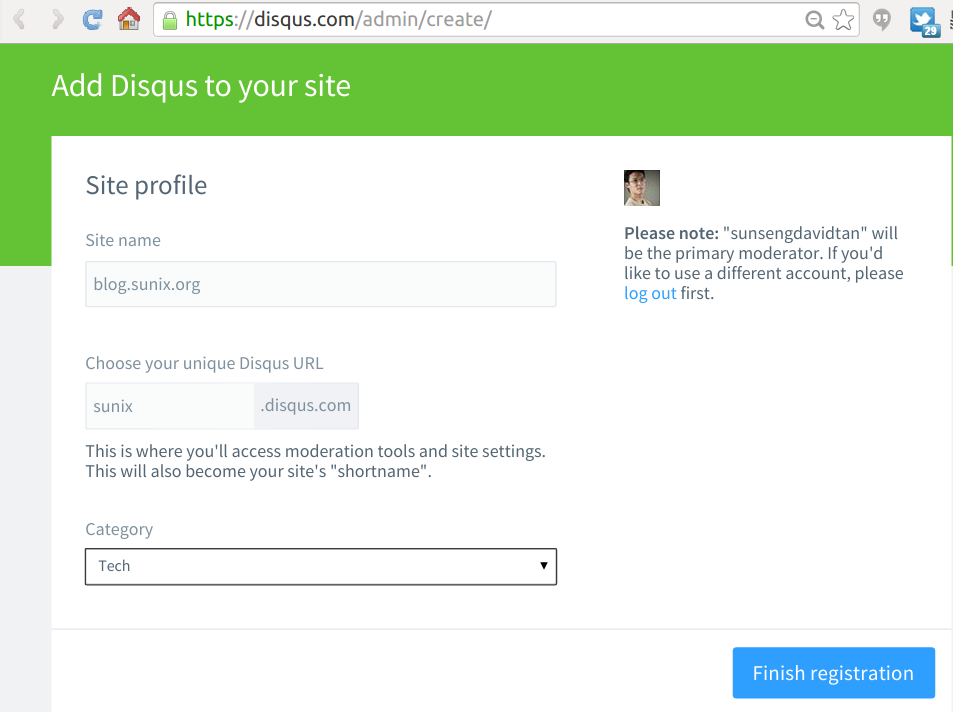Bookmark this page with the star icon

point(843,20)
